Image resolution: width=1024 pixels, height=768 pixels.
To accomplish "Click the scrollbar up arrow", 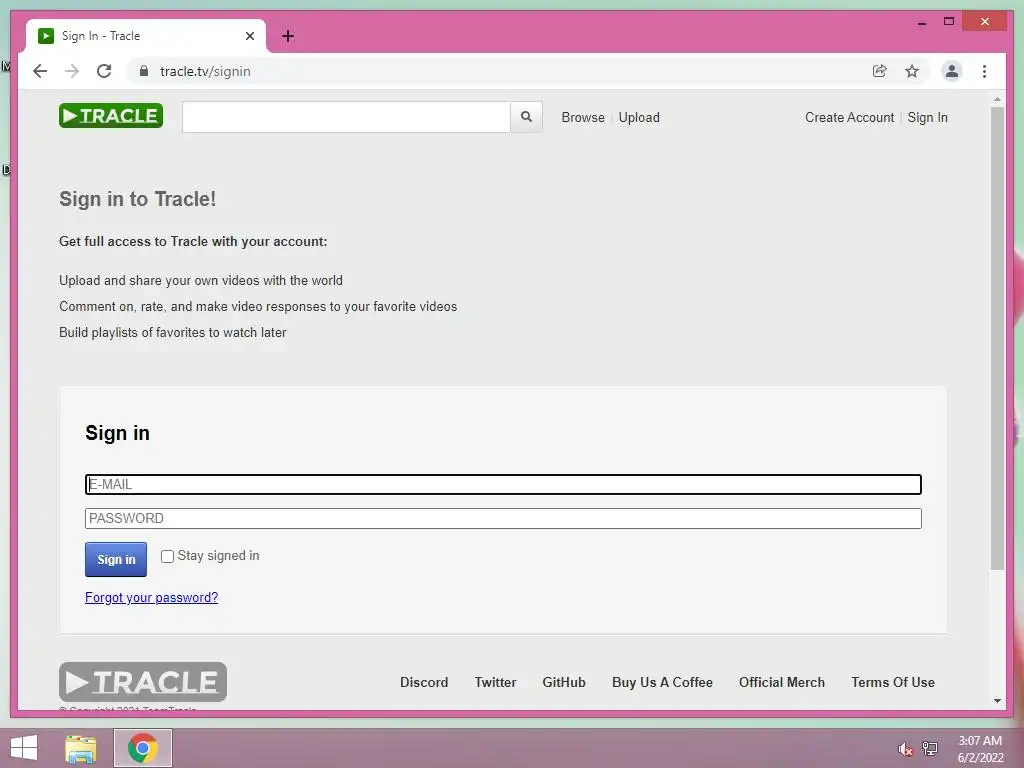I will [x=997, y=99].
